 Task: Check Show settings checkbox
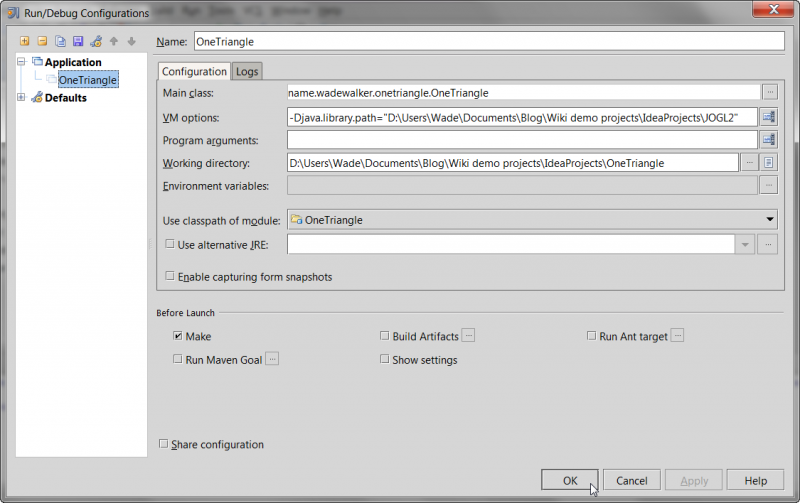pos(384,359)
